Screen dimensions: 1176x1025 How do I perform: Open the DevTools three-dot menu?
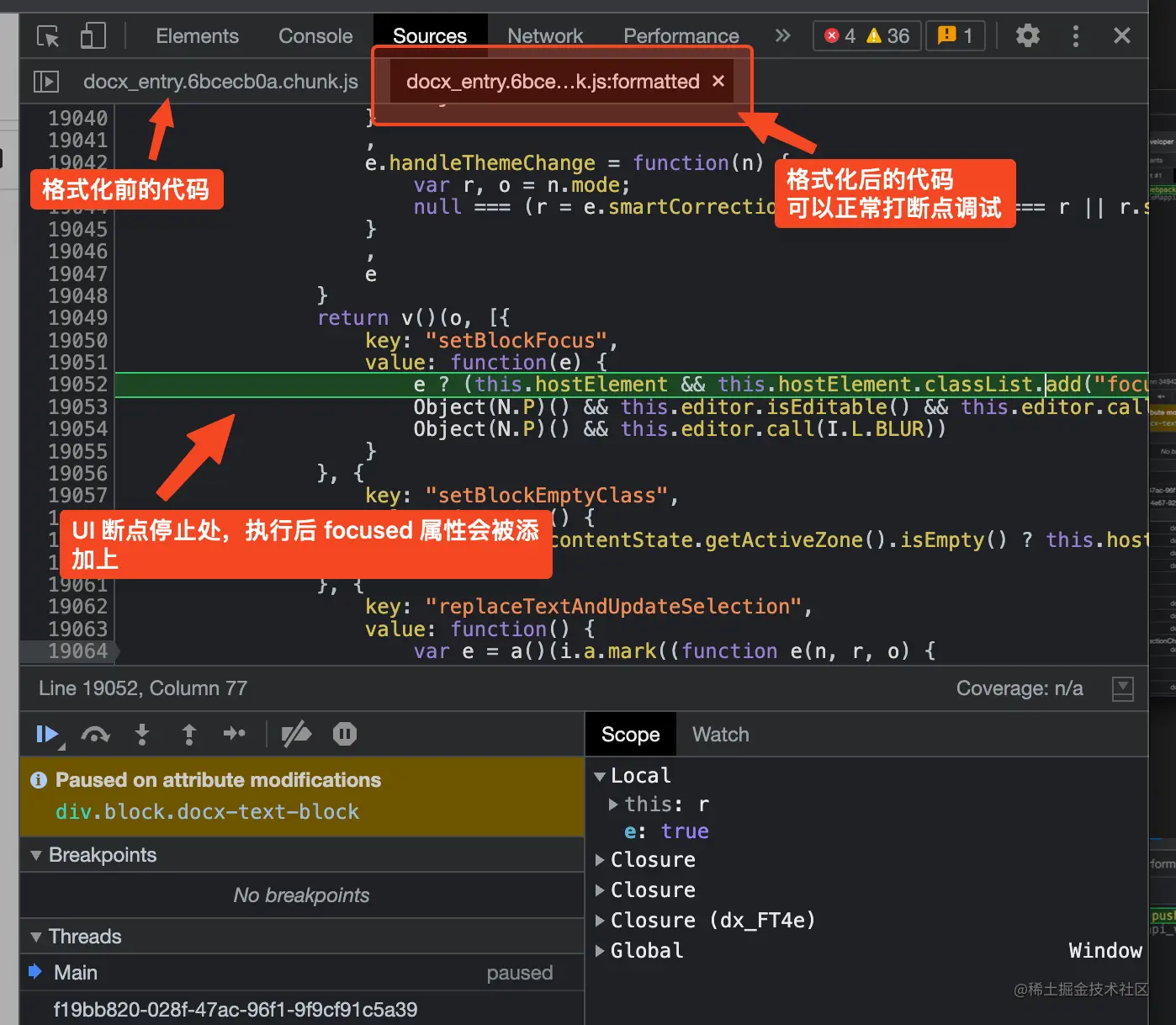tap(1076, 35)
